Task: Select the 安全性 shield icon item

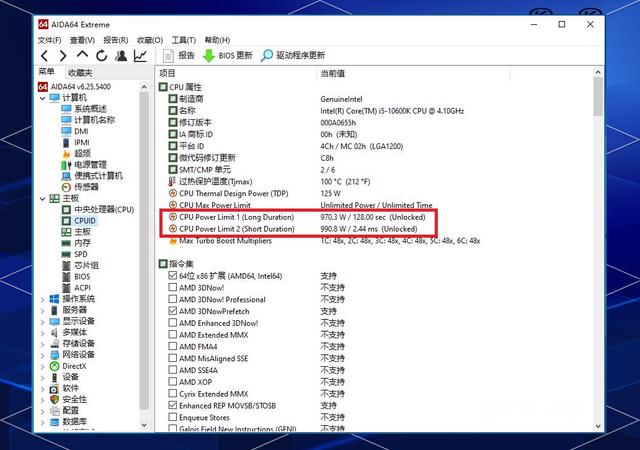Action: point(68,399)
